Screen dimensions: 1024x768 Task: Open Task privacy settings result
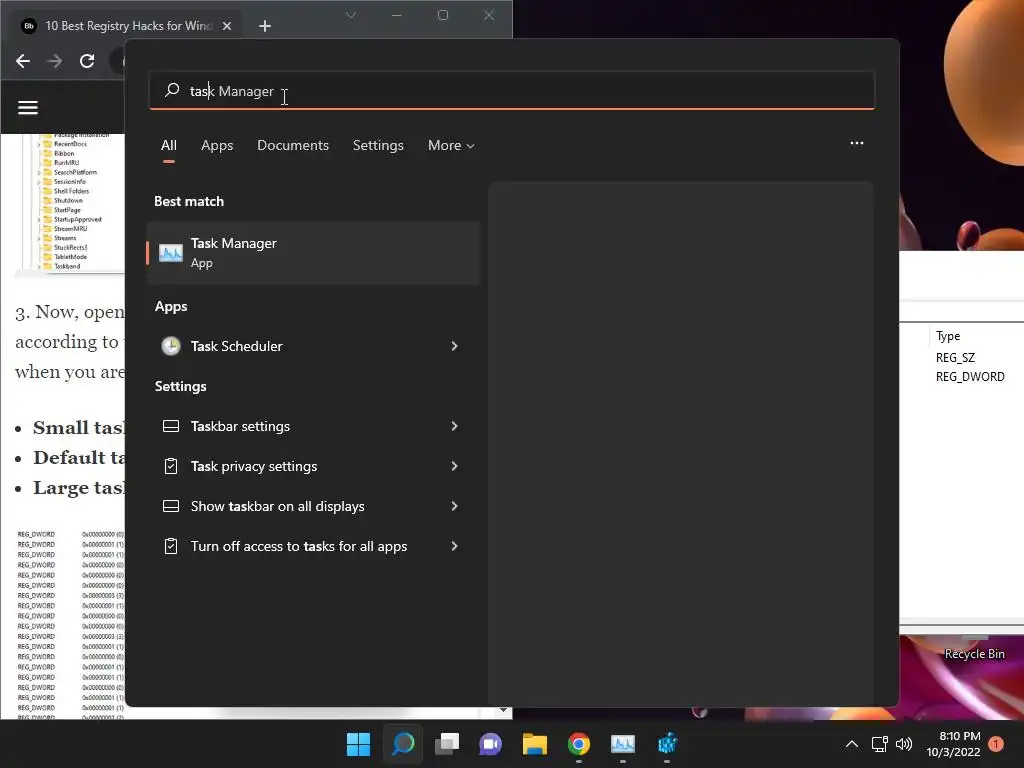pyautogui.click(x=313, y=466)
